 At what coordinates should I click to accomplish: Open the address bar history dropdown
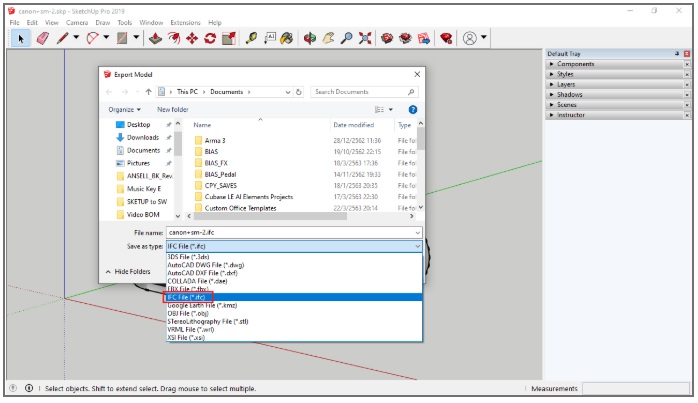coord(288,92)
